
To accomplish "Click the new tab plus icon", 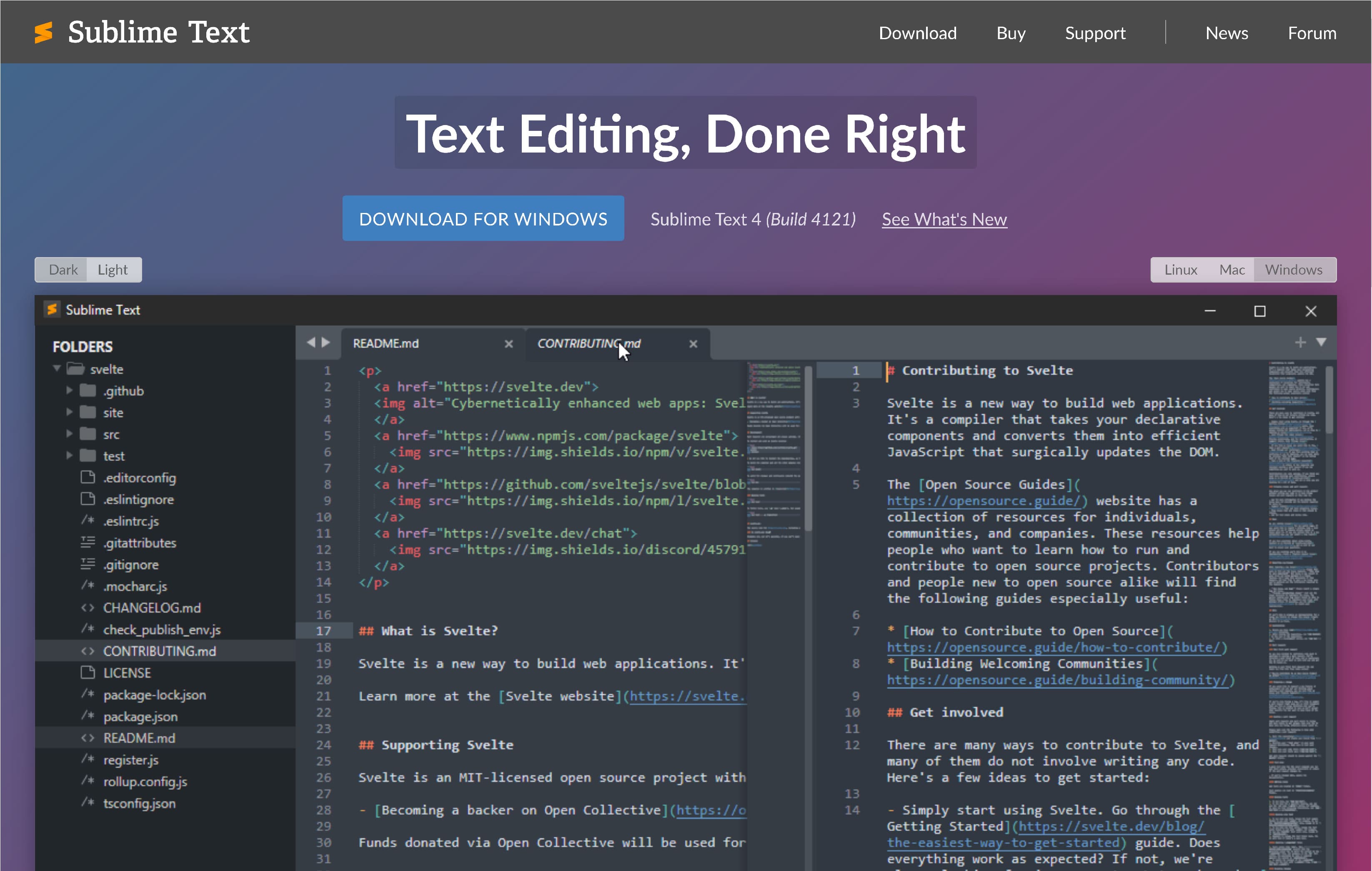I will click(1300, 343).
